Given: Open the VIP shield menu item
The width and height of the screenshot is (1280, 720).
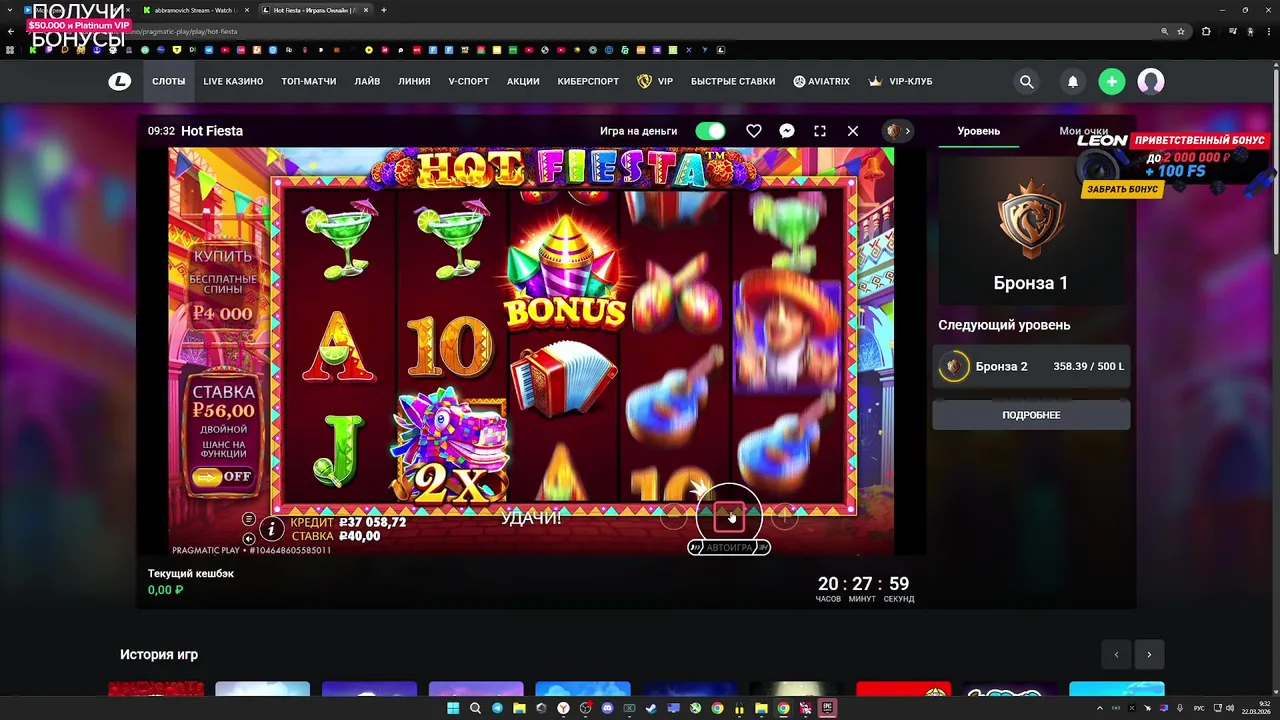Looking at the screenshot, I should [x=655, y=82].
